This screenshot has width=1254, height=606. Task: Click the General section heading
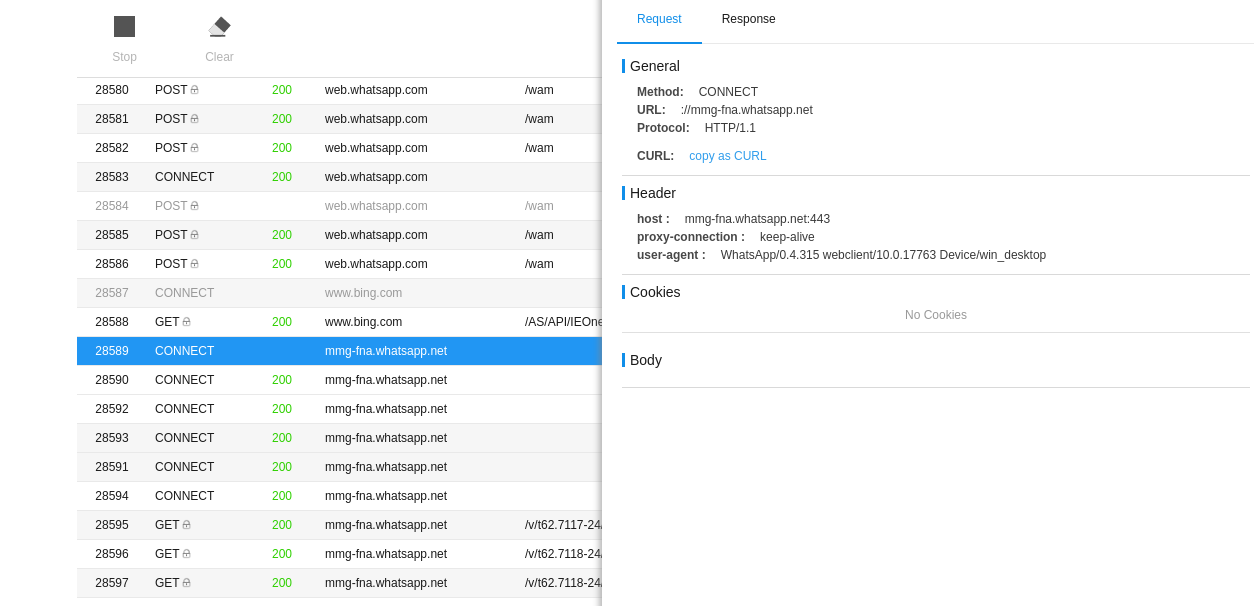[655, 66]
